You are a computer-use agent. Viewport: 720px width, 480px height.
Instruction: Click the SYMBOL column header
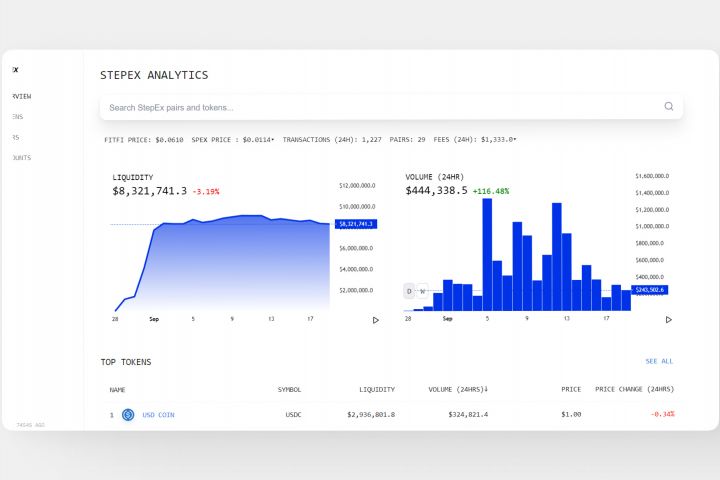[x=289, y=390]
